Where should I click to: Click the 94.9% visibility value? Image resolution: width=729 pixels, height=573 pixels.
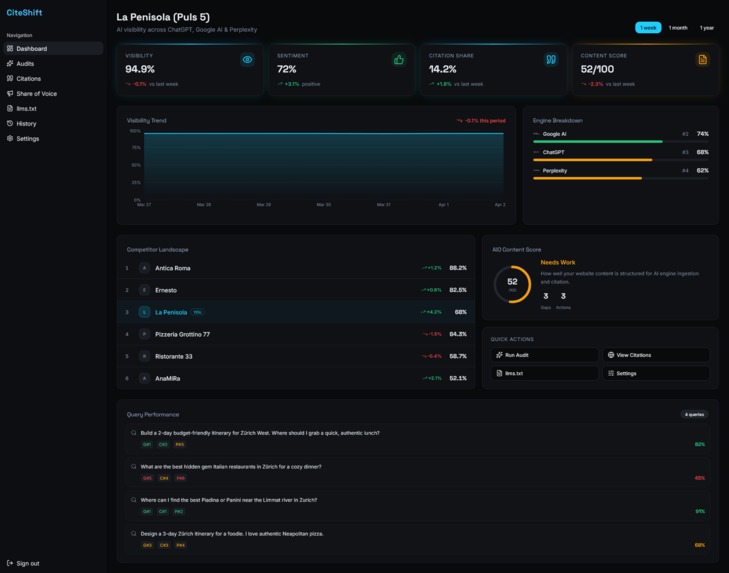click(x=140, y=69)
